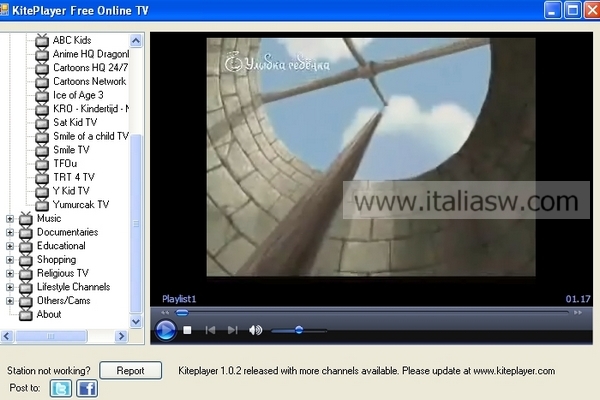Click the TV icon beside TFOu
Image resolution: width=600 pixels, height=400 pixels.
click(x=42, y=164)
